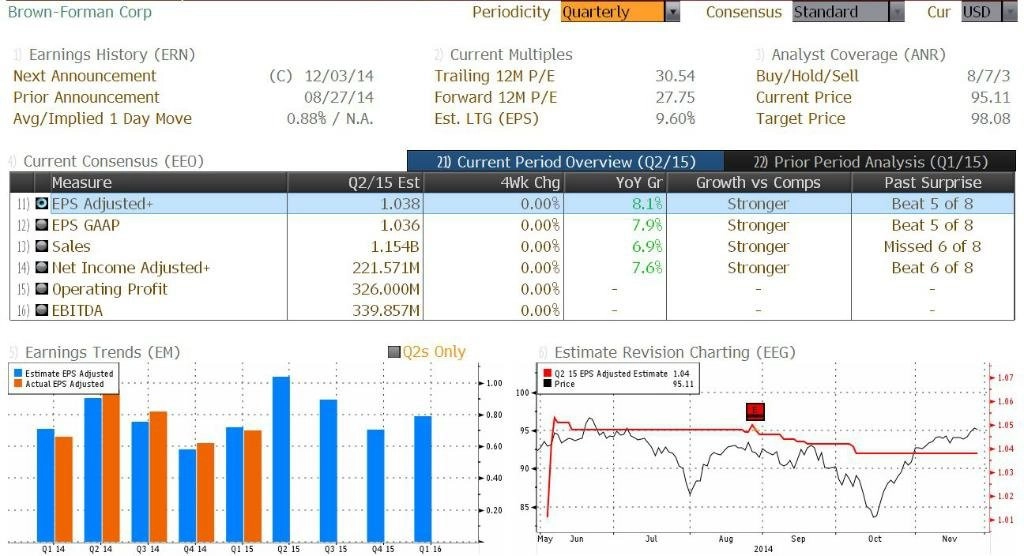Open Earnings History (ERN) section
1024x556 pixels.
click(112, 55)
